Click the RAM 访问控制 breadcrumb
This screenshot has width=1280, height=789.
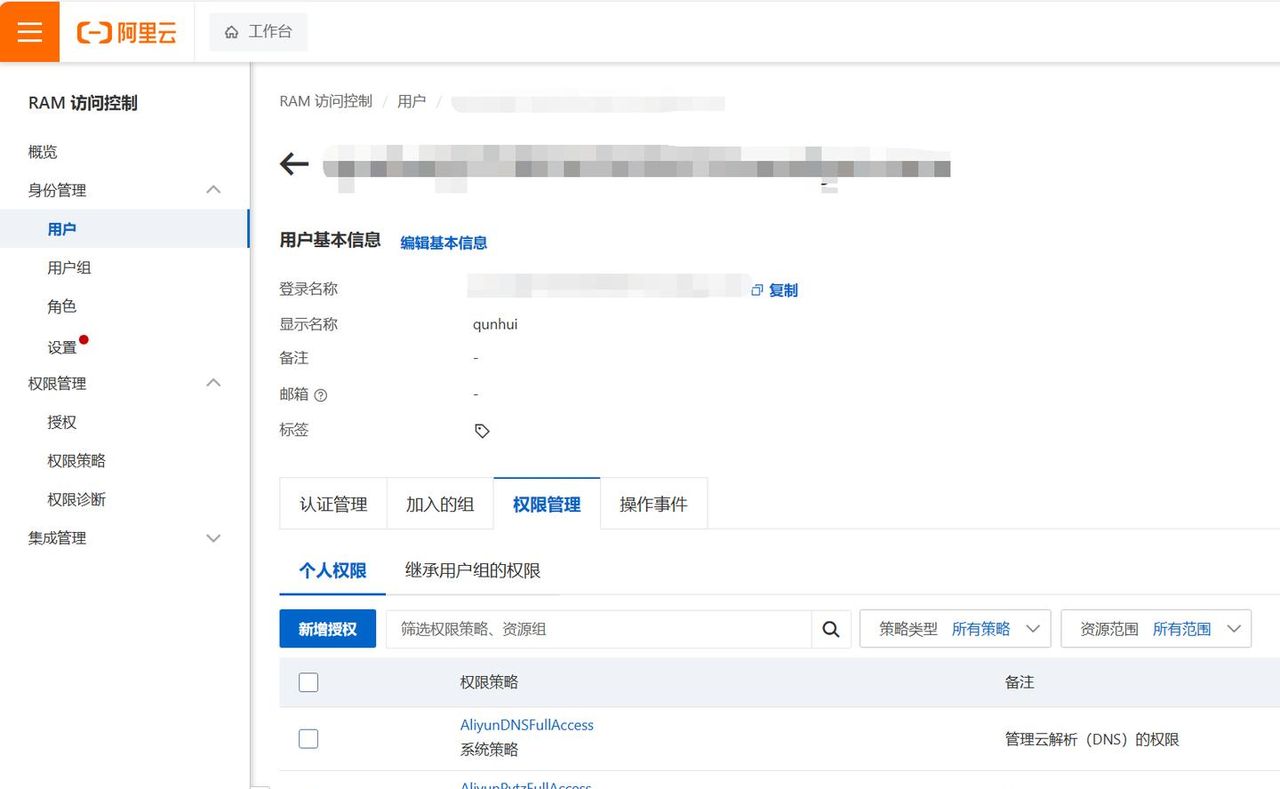(326, 101)
